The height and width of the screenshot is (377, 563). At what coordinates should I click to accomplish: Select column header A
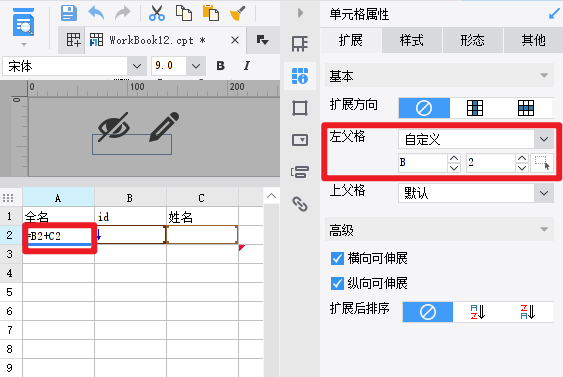[58, 198]
